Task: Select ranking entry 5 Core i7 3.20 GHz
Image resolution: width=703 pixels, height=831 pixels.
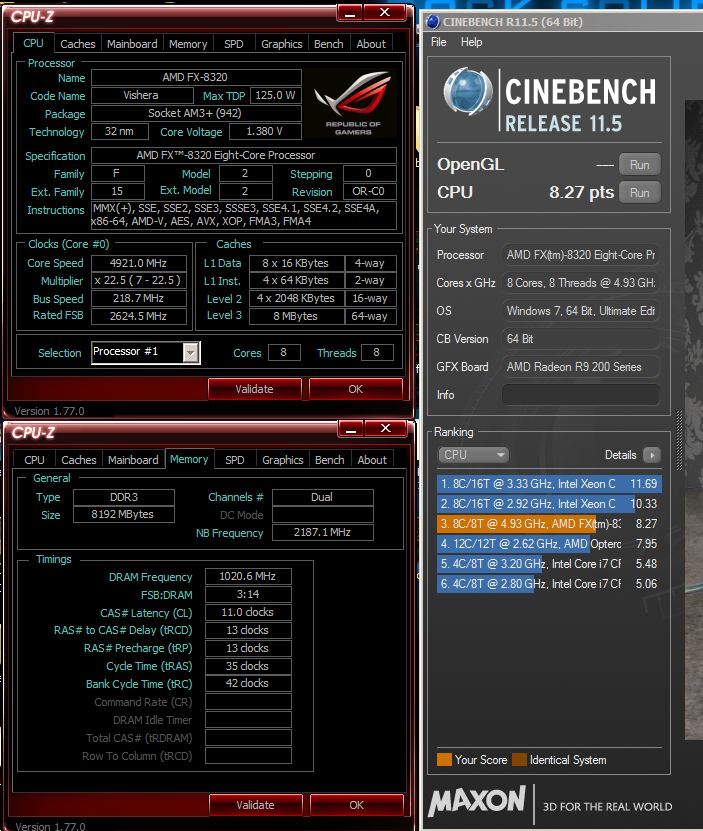Action: 549,564
